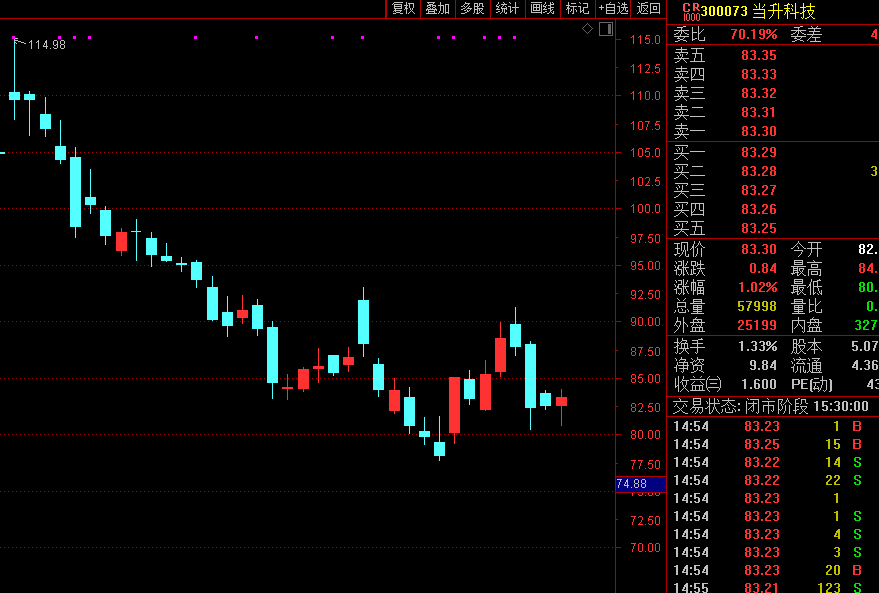The width and height of the screenshot is (879, 593).
Task: Select 多股 multi-stock view
Action: (x=472, y=9)
